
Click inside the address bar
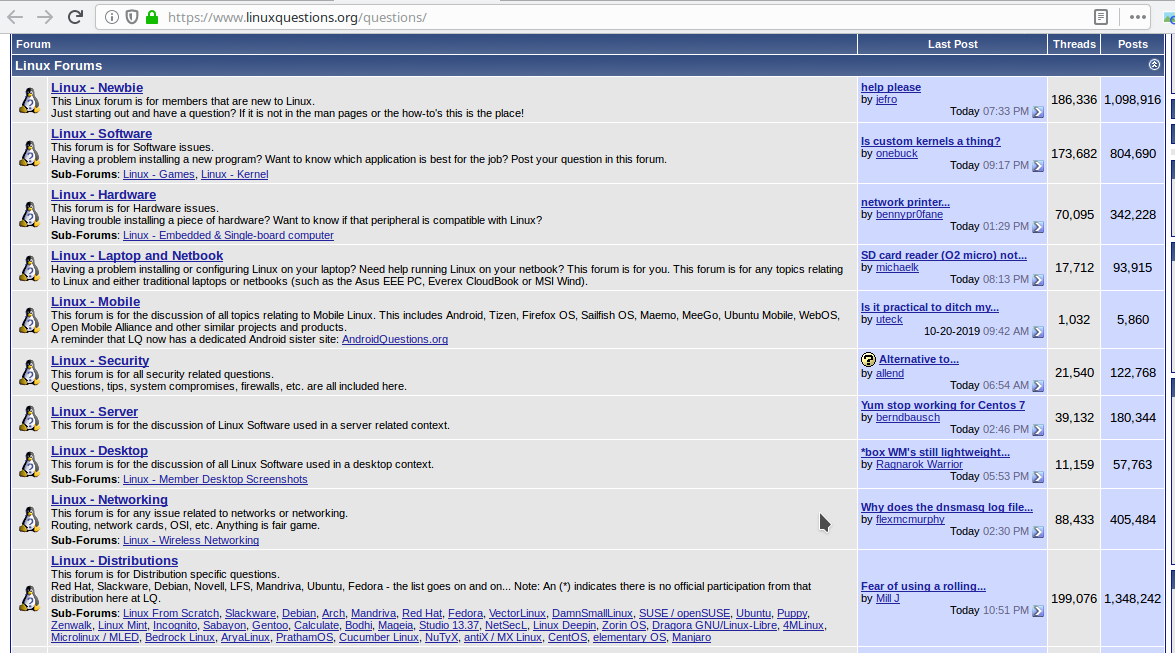click(x=400, y=17)
